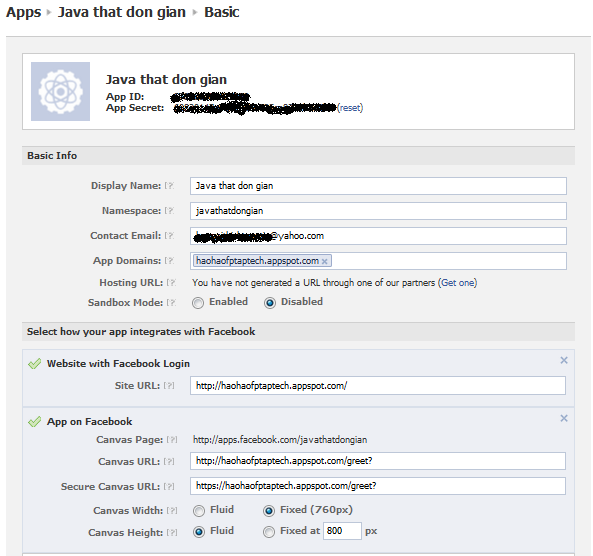593x556 pixels.
Task: Open the help tooltip for Canvas URL
Action: pos(169,461)
